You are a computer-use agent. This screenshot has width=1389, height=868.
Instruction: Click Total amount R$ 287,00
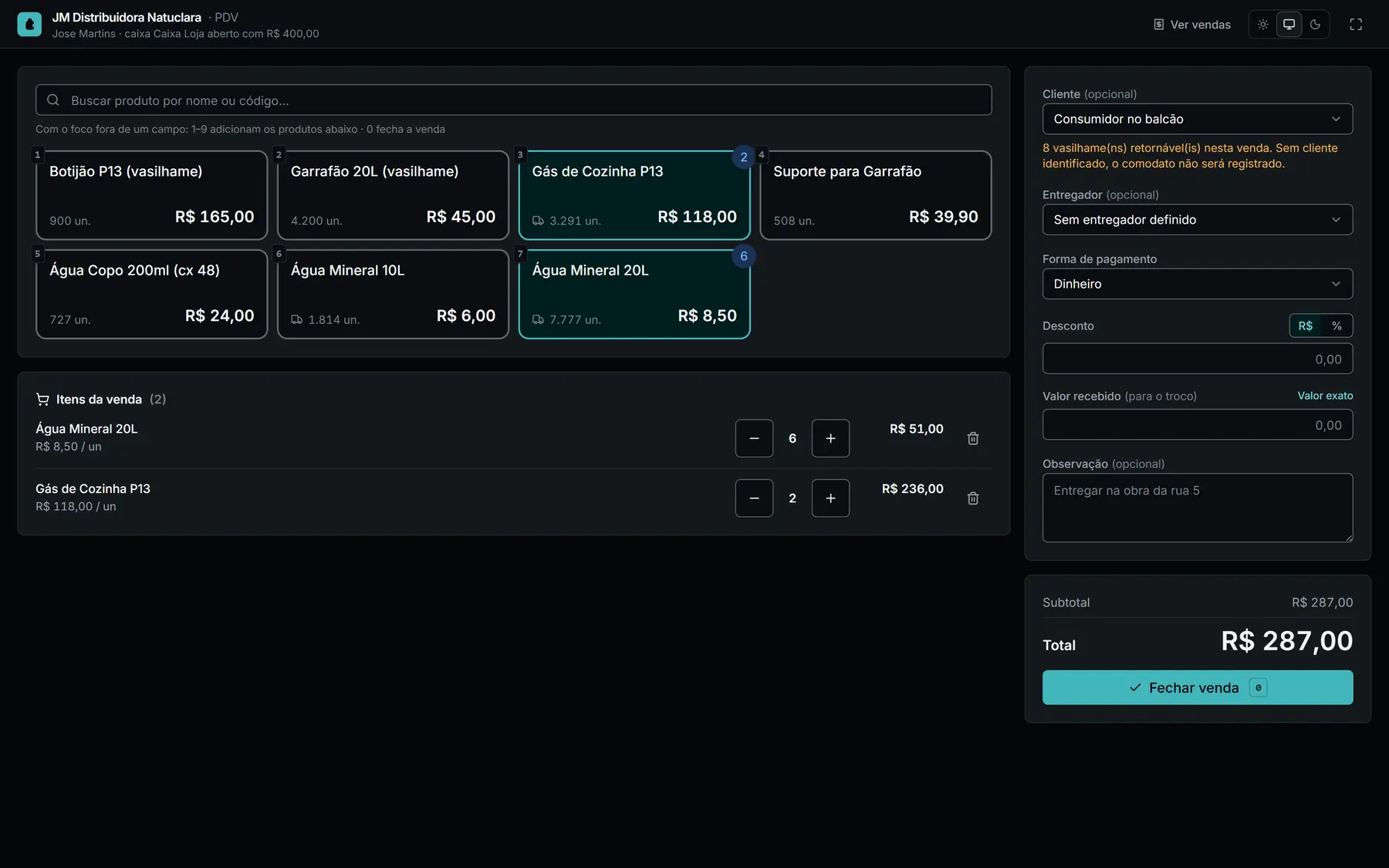coord(1286,641)
